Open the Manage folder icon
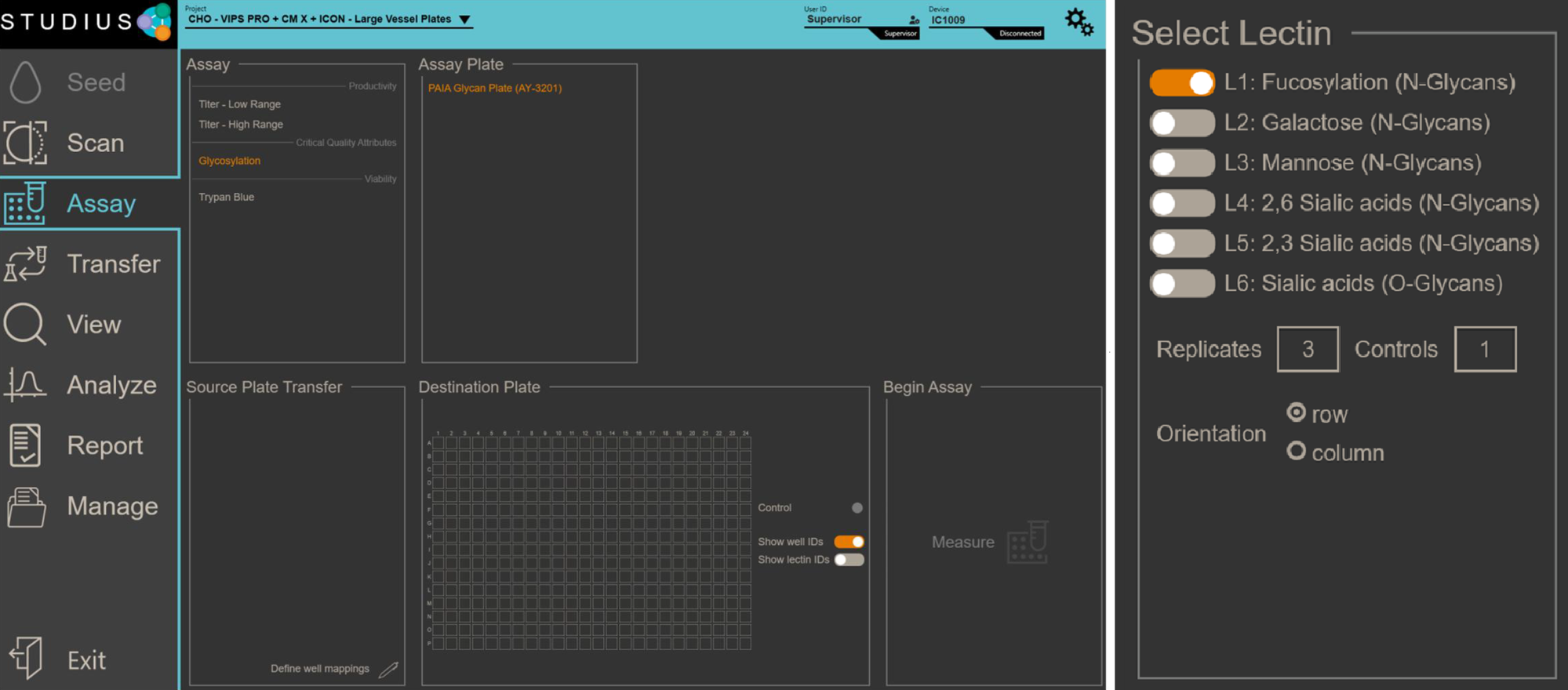 (26, 507)
